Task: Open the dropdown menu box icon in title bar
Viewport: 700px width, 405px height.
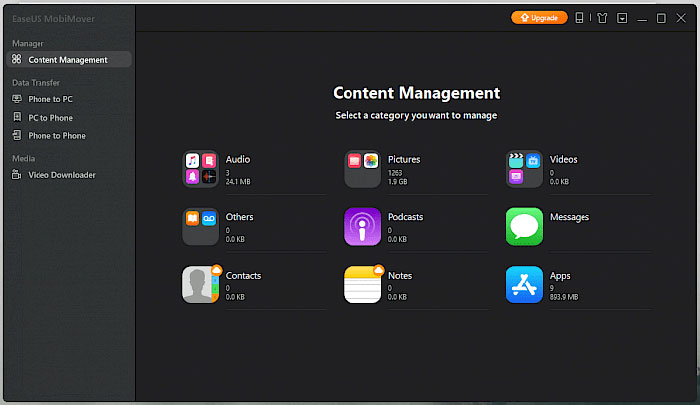Action: click(x=622, y=18)
